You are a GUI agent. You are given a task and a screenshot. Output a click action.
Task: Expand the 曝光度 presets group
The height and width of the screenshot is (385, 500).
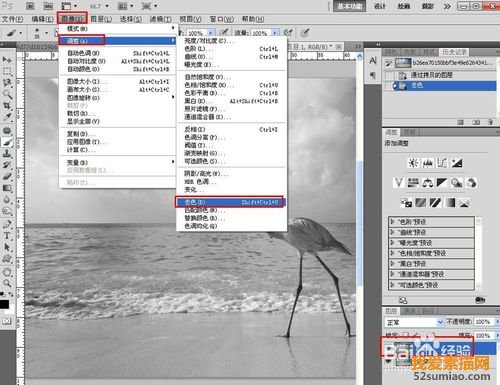392,243
